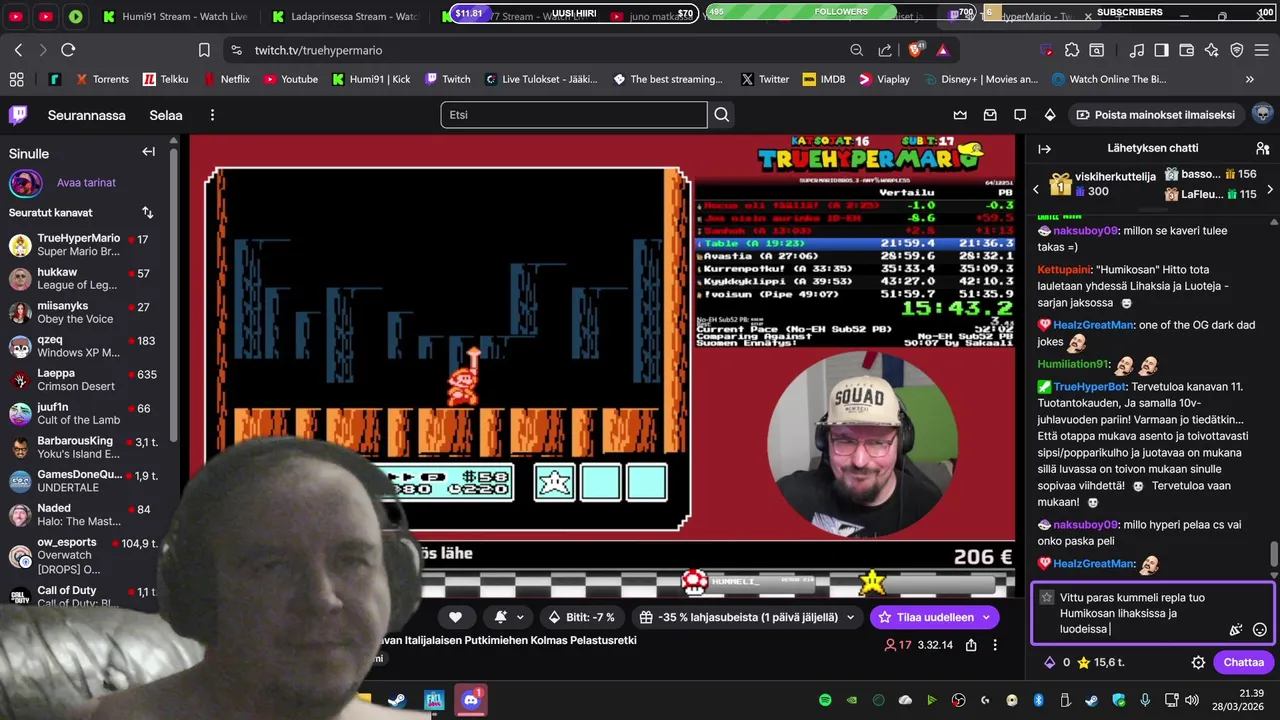Viewport: 1280px width, 720px height.
Task: Click the Chattaa send button
Action: tap(1243, 662)
